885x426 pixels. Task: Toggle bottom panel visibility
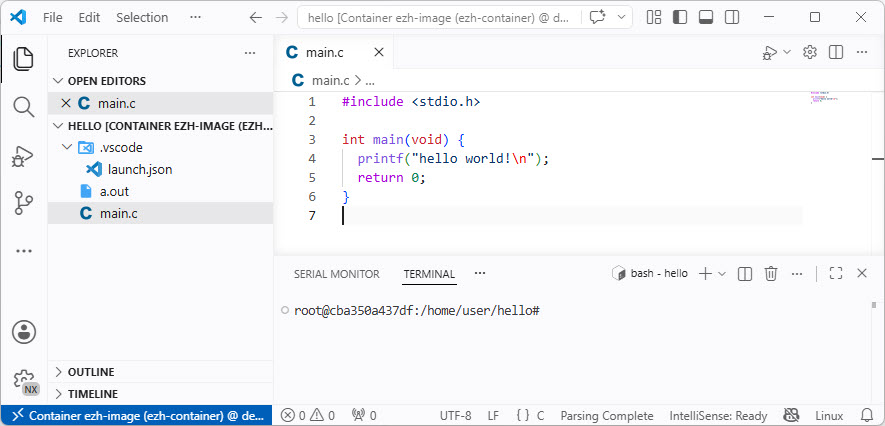click(x=706, y=17)
